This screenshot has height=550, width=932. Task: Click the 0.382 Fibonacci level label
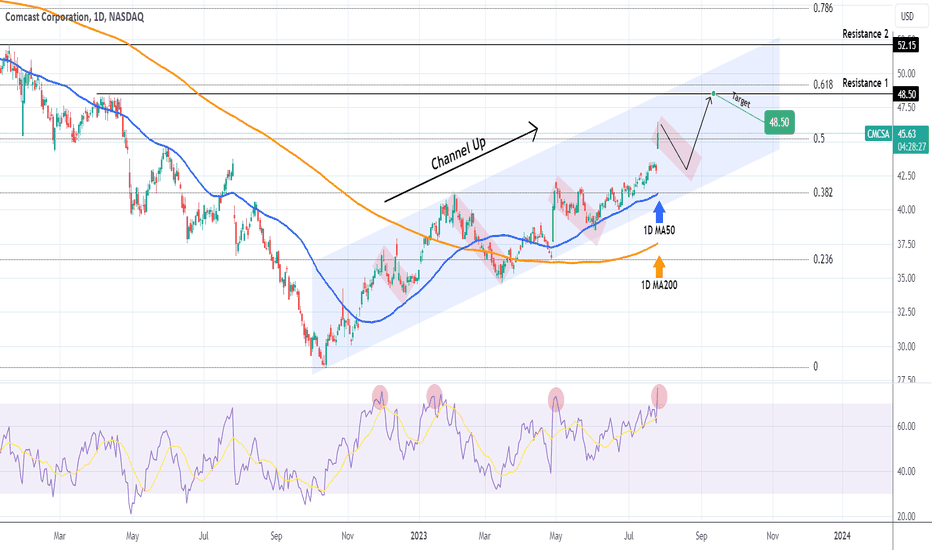(823, 193)
